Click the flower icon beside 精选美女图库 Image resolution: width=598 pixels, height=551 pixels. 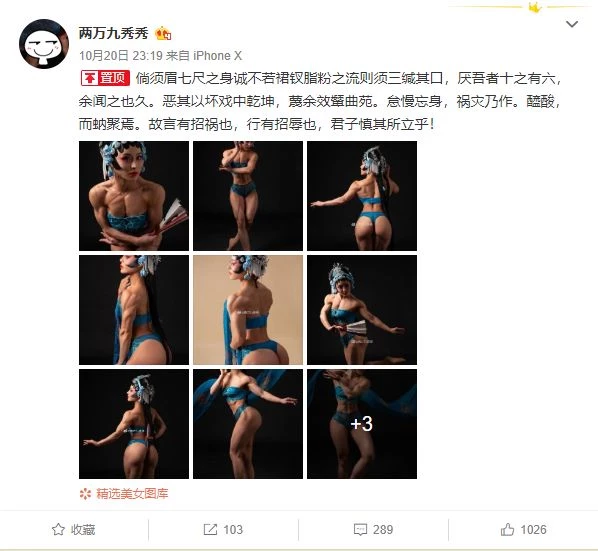tap(85, 494)
